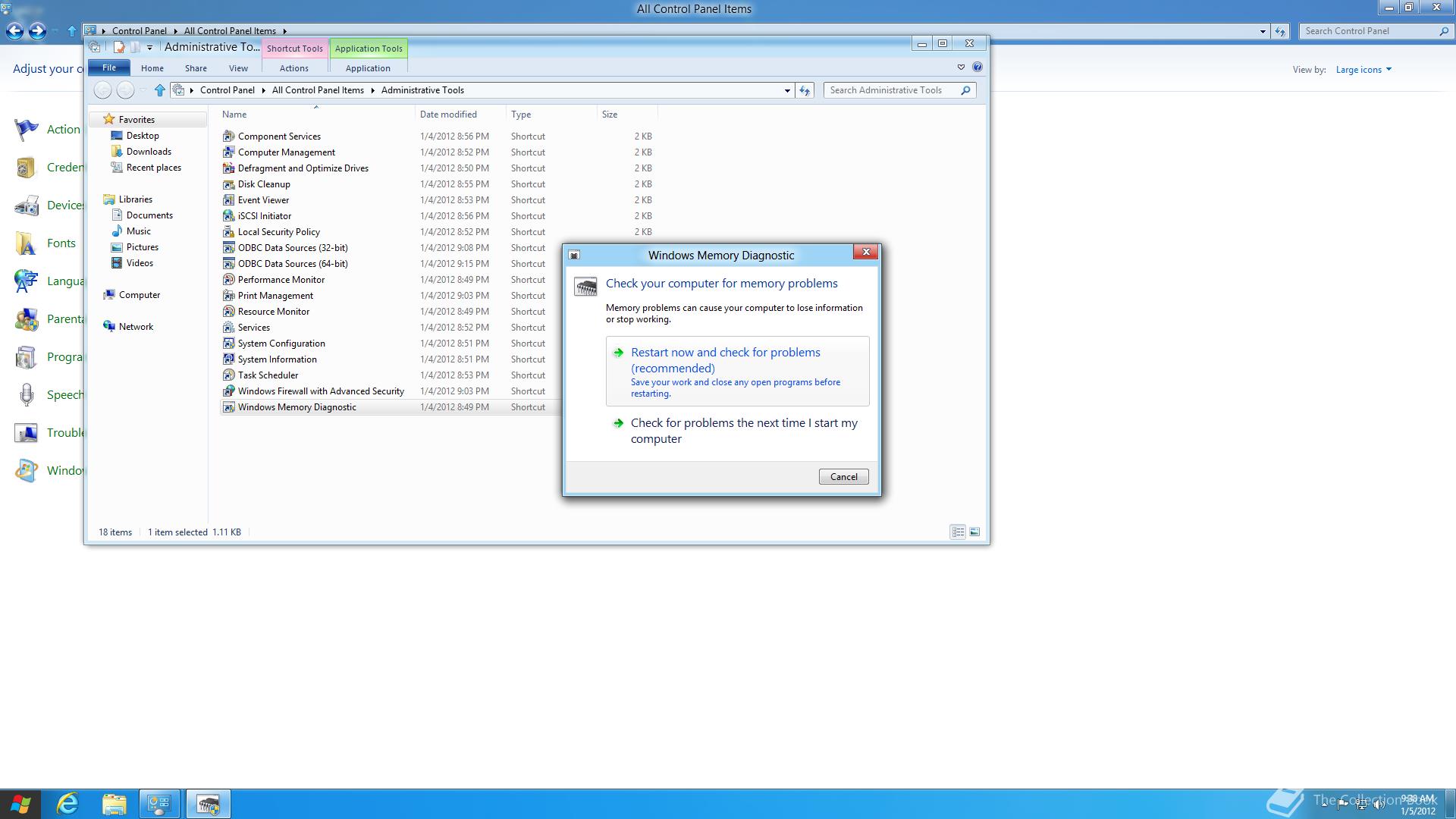
Task: Select Services gear icon
Action: pyautogui.click(x=228, y=328)
